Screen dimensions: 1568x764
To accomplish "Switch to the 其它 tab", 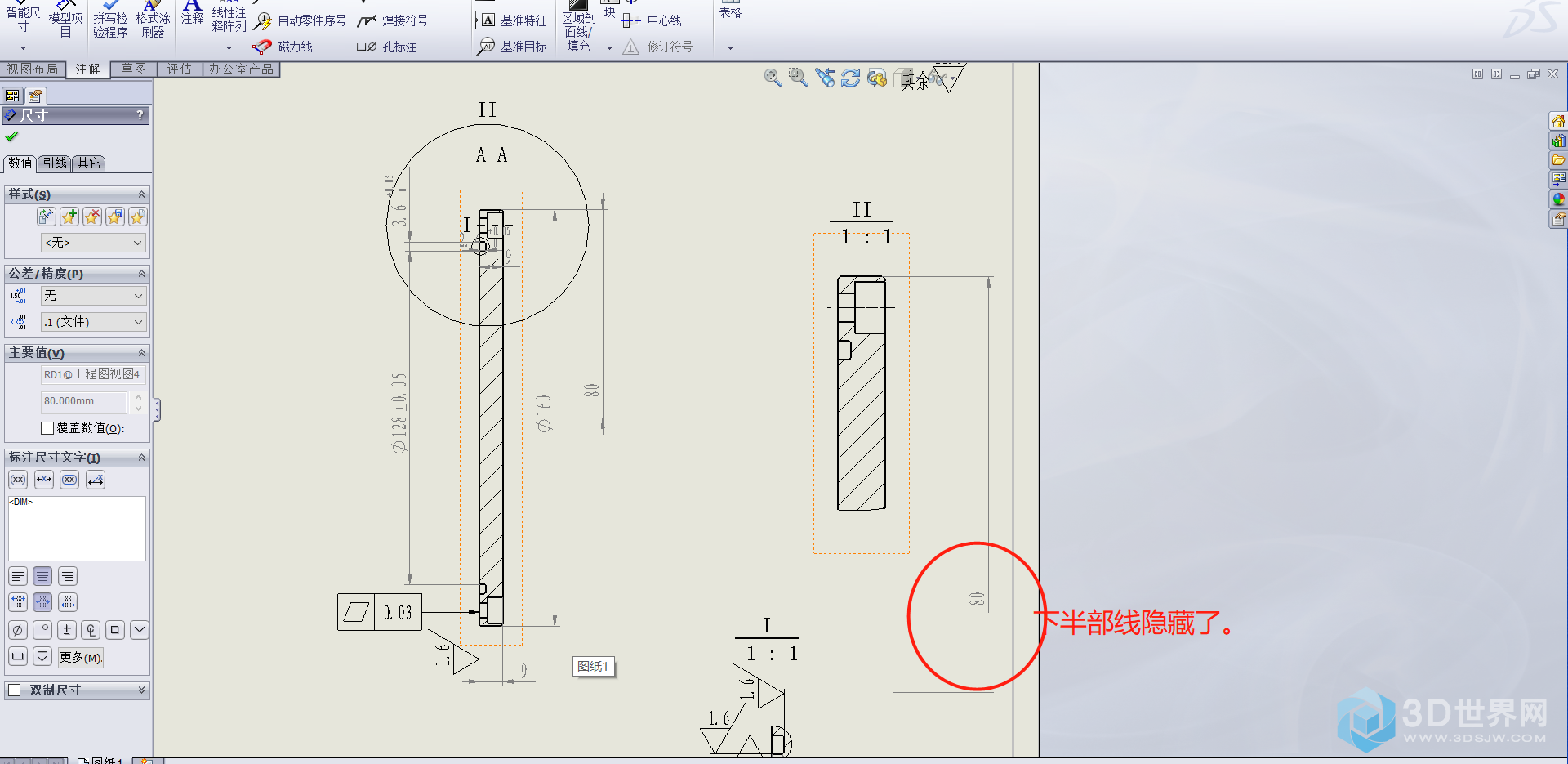I will (89, 163).
